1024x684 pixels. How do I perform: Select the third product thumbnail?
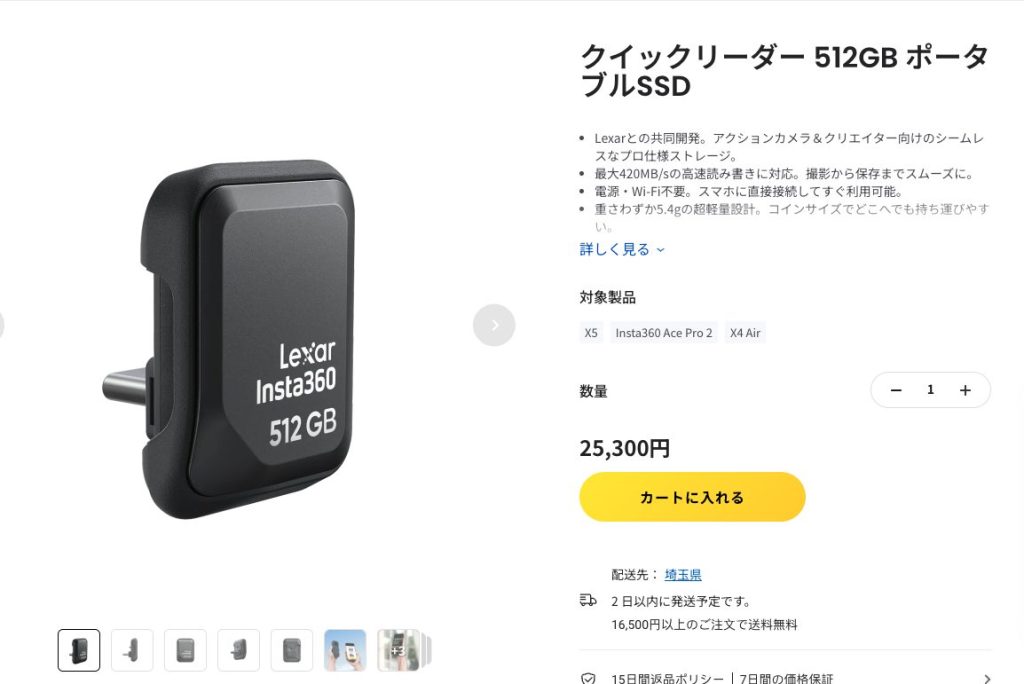click(185, 650)
